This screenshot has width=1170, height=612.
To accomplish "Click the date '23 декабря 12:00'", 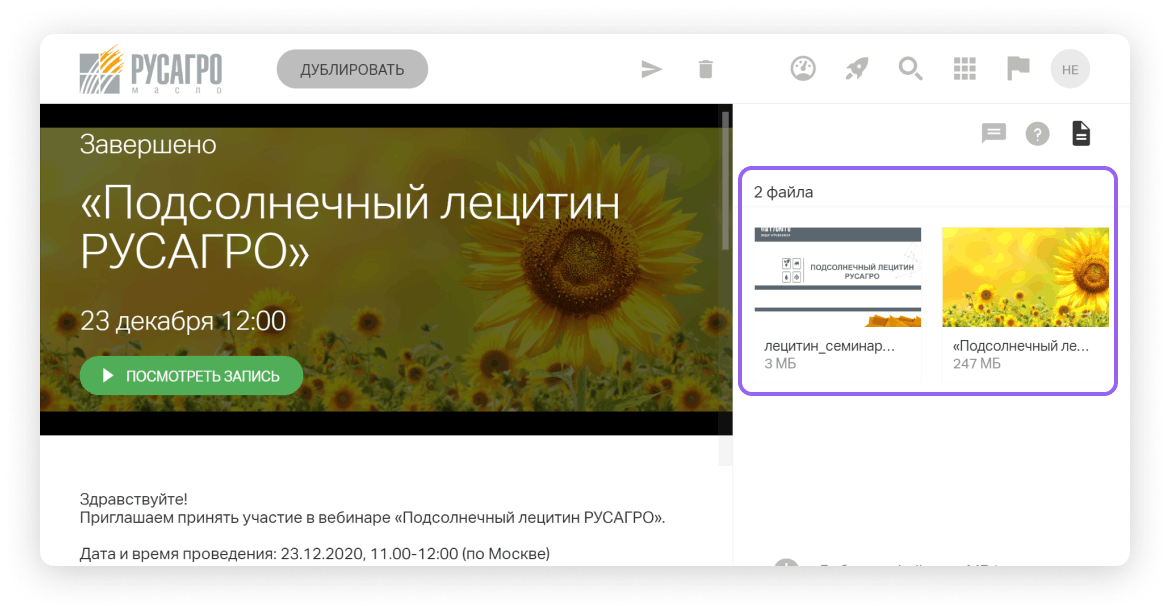I will coord(183,321).
